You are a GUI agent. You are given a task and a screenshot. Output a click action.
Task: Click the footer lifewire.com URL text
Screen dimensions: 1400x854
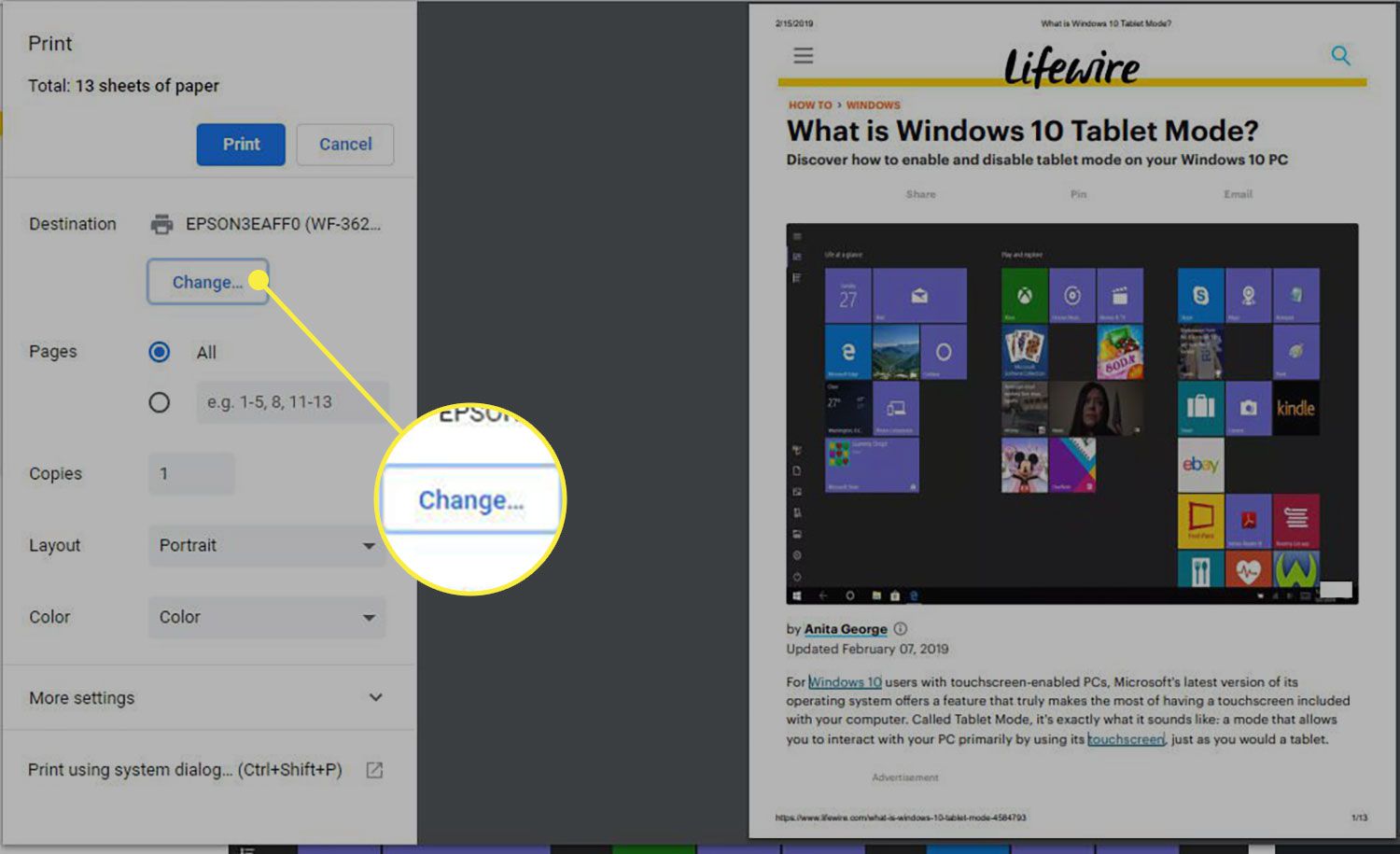(900, 818)
